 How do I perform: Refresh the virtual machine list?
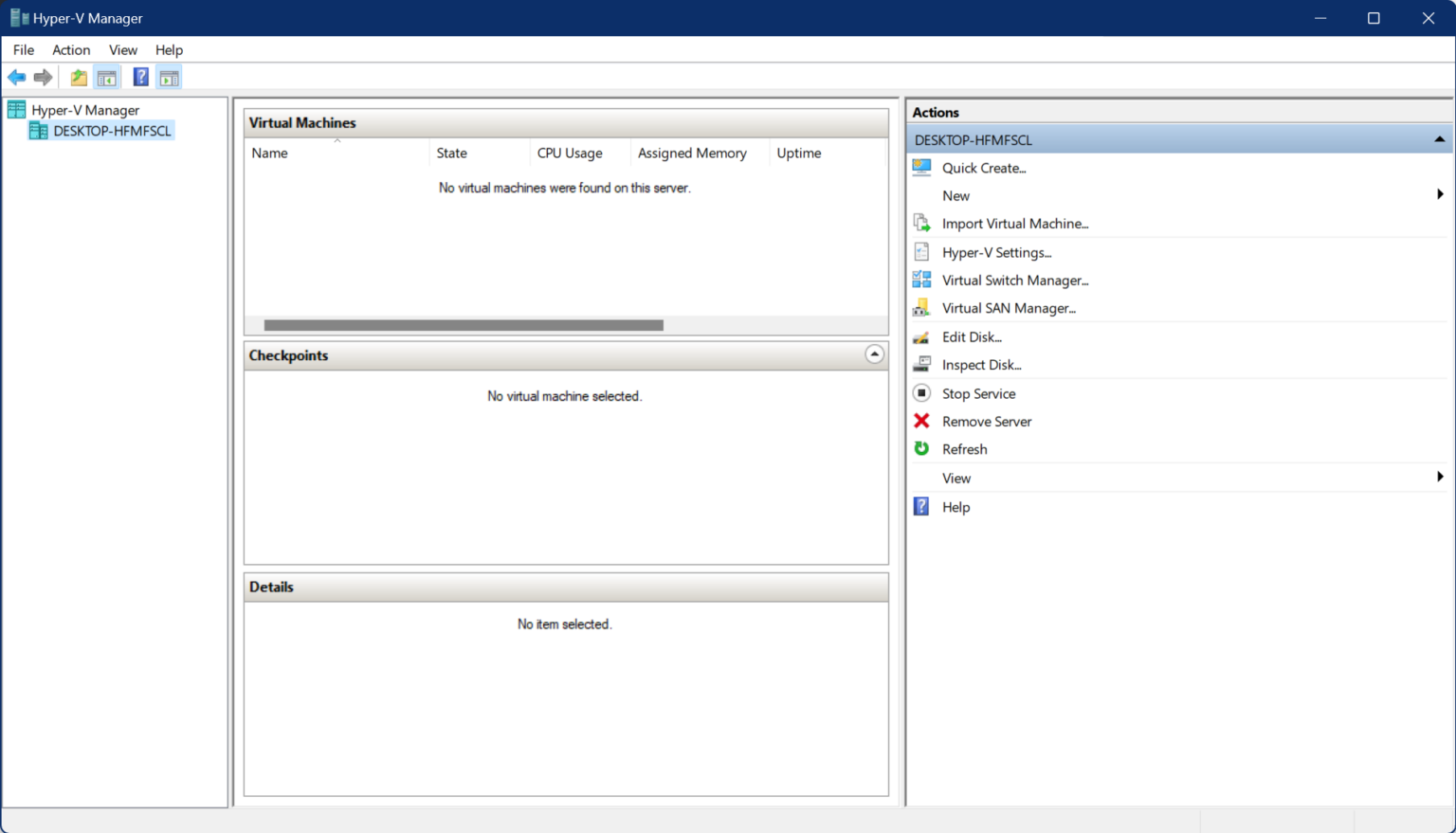tap(964, 449)
